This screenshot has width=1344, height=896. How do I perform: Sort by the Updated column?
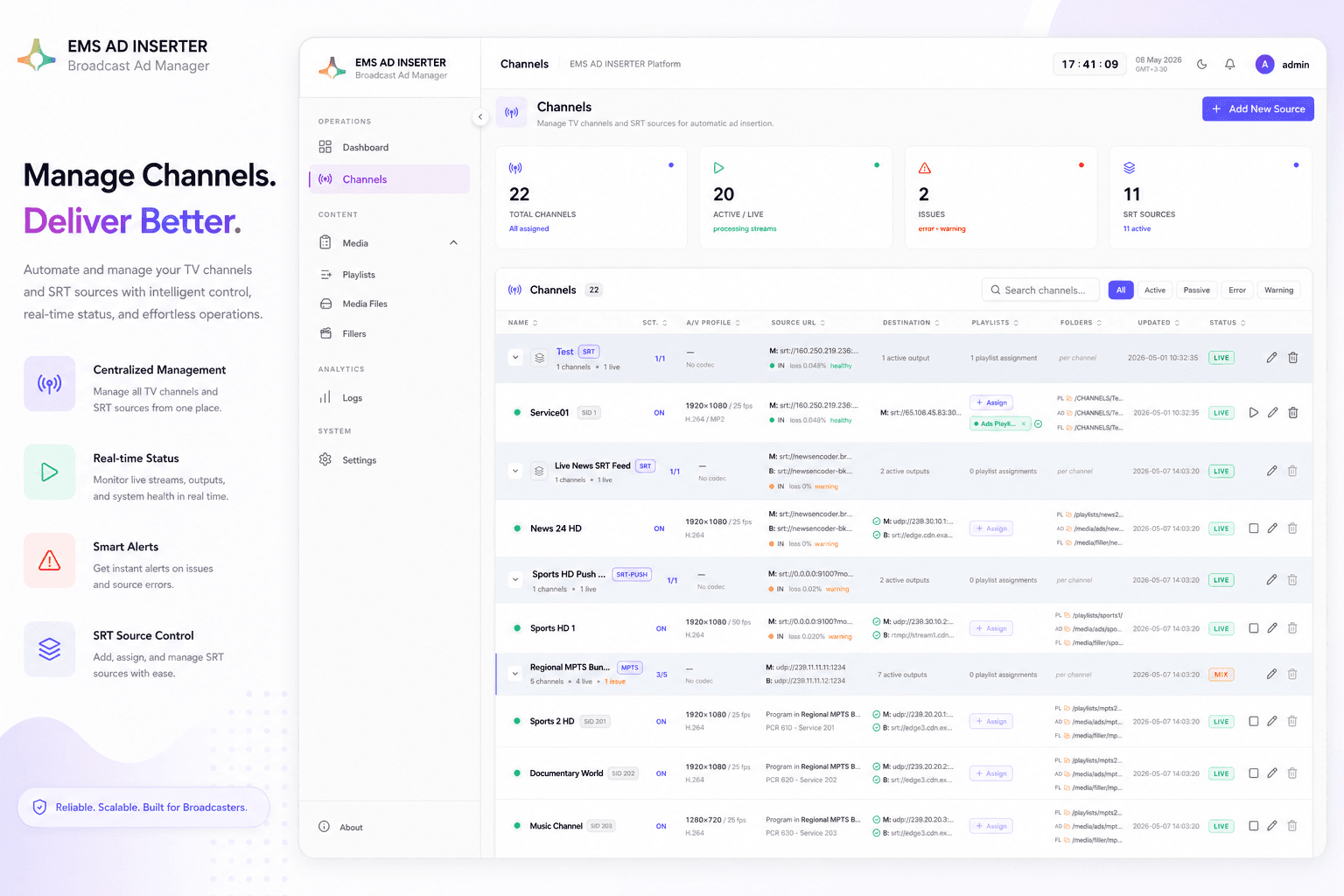pyautogui.click(x=1158, y=323)
